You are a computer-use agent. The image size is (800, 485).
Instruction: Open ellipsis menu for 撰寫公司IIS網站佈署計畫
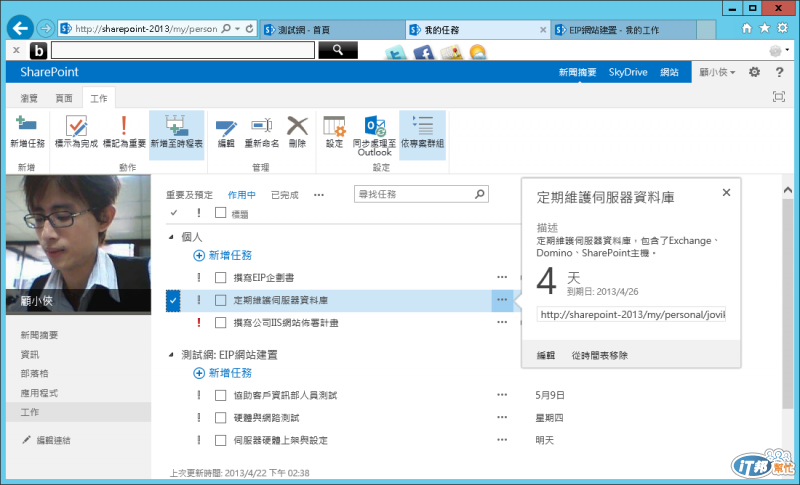[502, 322]
